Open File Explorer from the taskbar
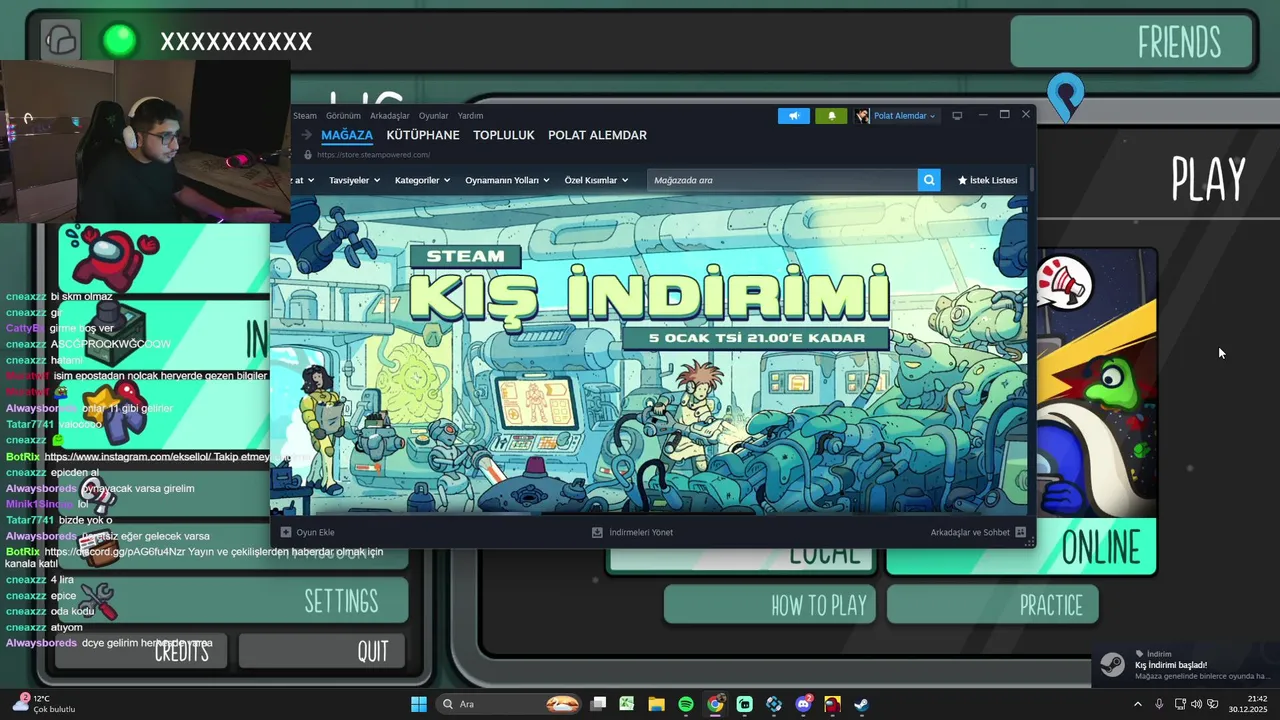 (656, 704)
